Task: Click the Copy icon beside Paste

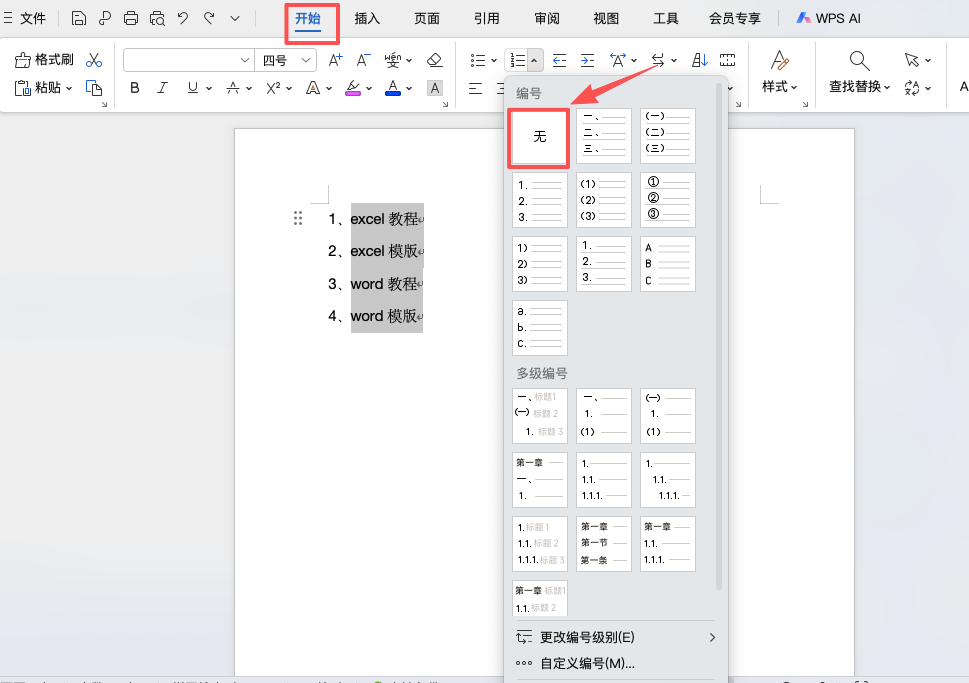Action: pyautogui.click(x=94, y=88)
